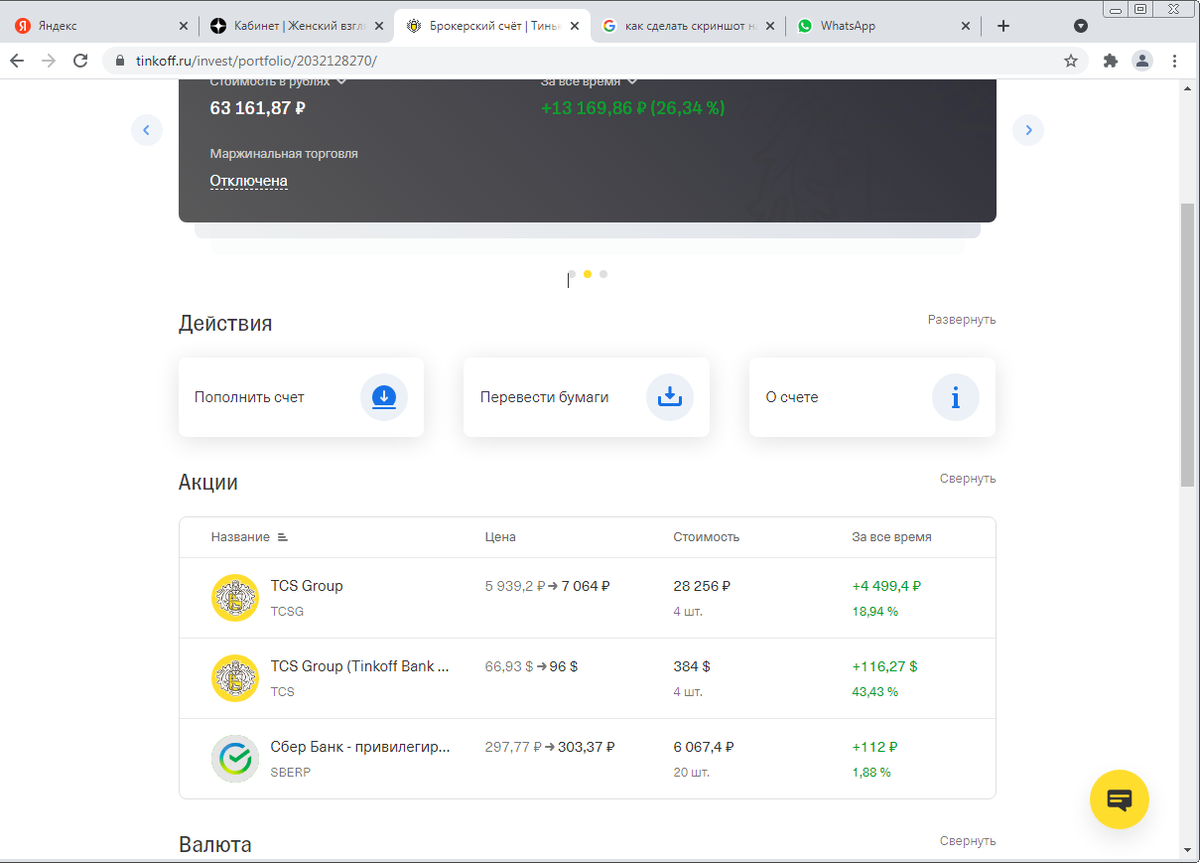
Task: Reload the current page
Action: click(81, 61)
